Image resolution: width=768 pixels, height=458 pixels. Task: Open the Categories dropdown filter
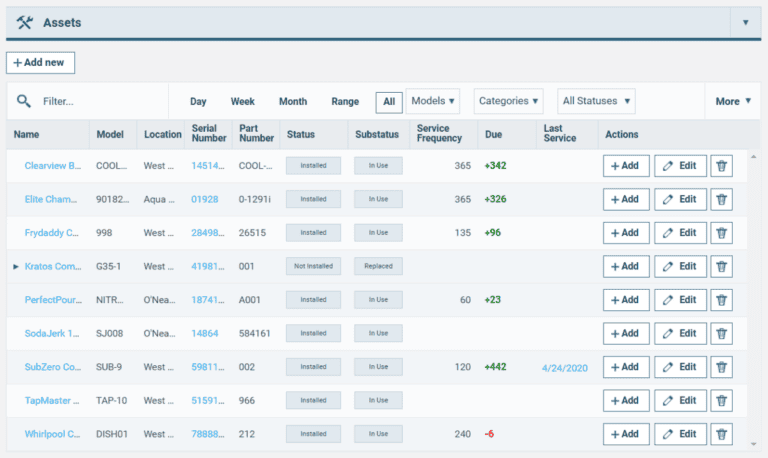click(508, 101)
